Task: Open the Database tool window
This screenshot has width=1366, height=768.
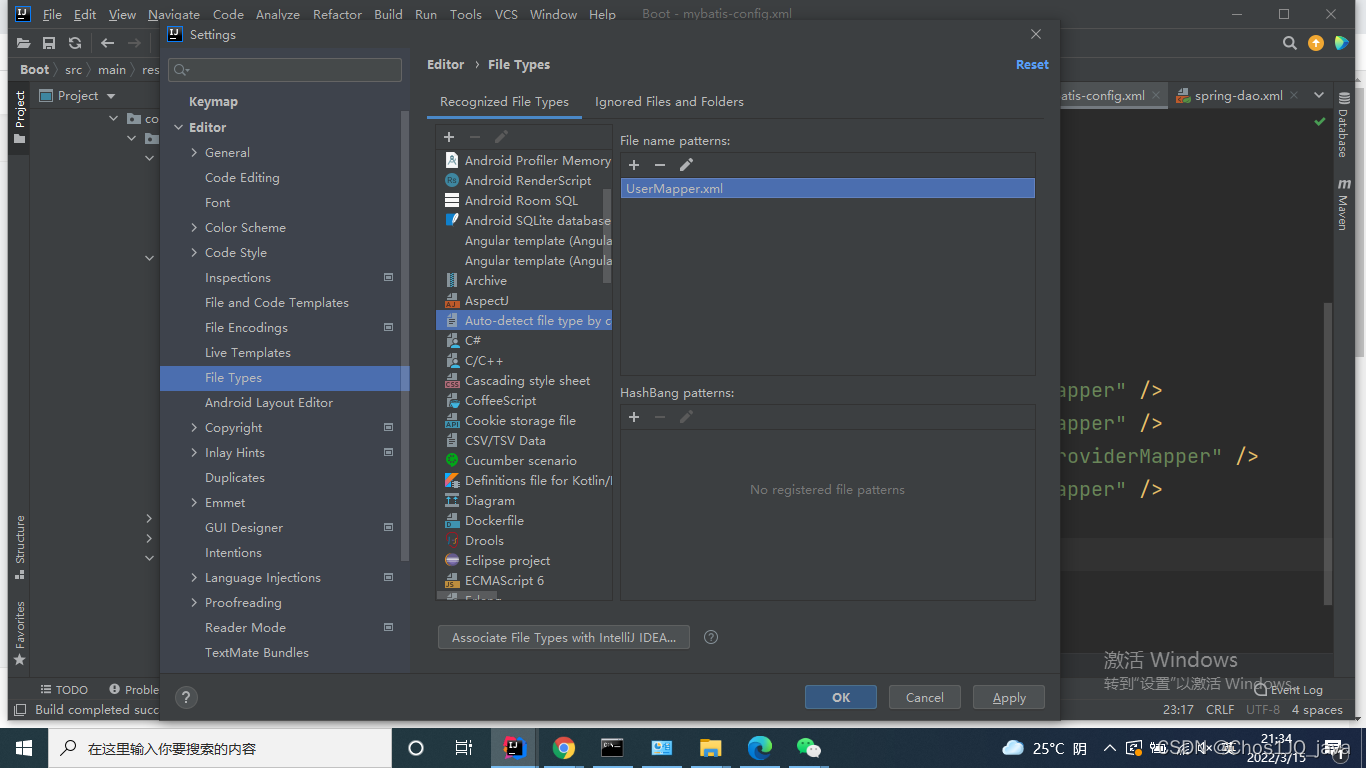Action: point(1344,125)
